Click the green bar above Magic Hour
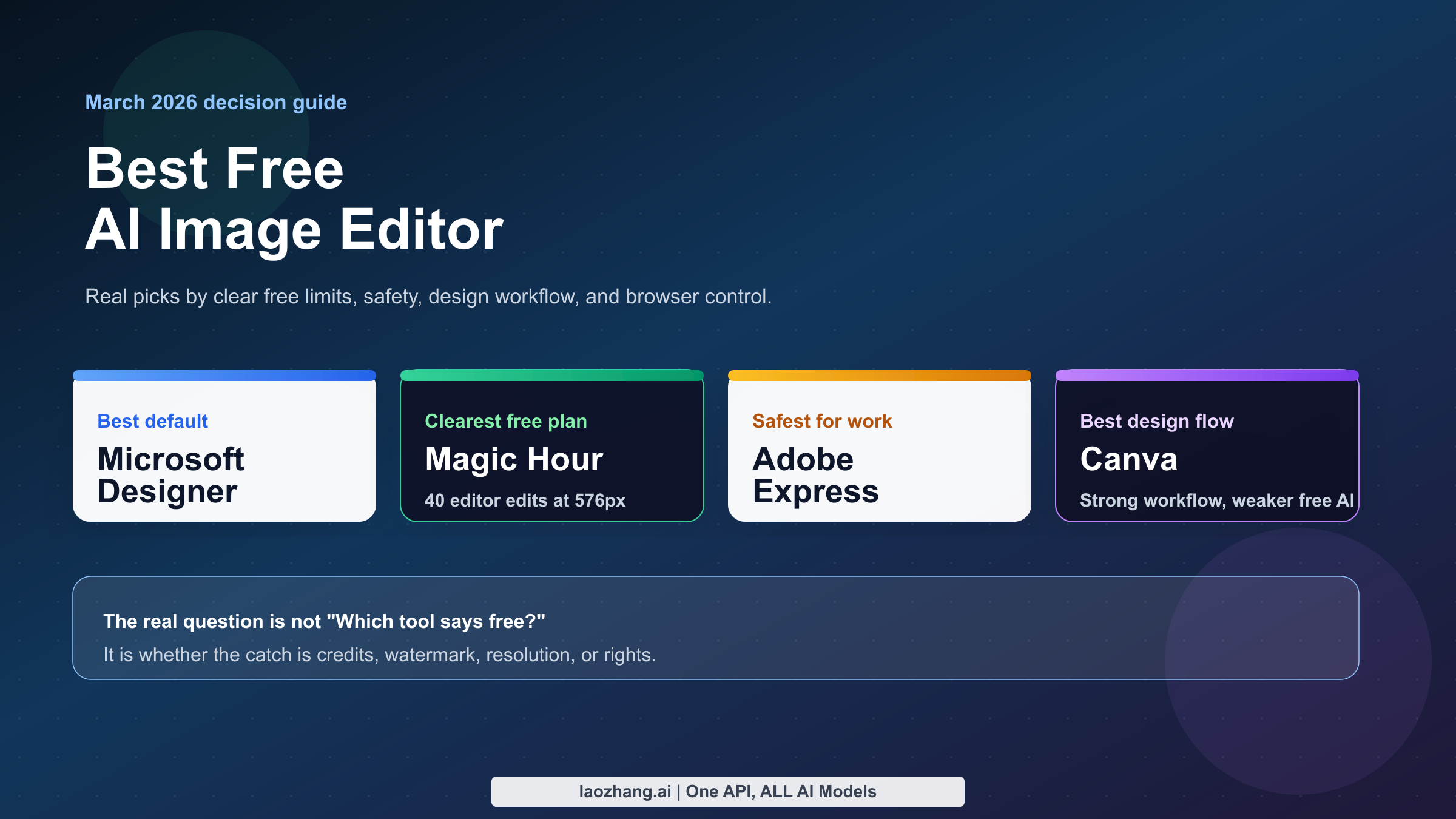1456x819 pixels. (x=552, y=375)
